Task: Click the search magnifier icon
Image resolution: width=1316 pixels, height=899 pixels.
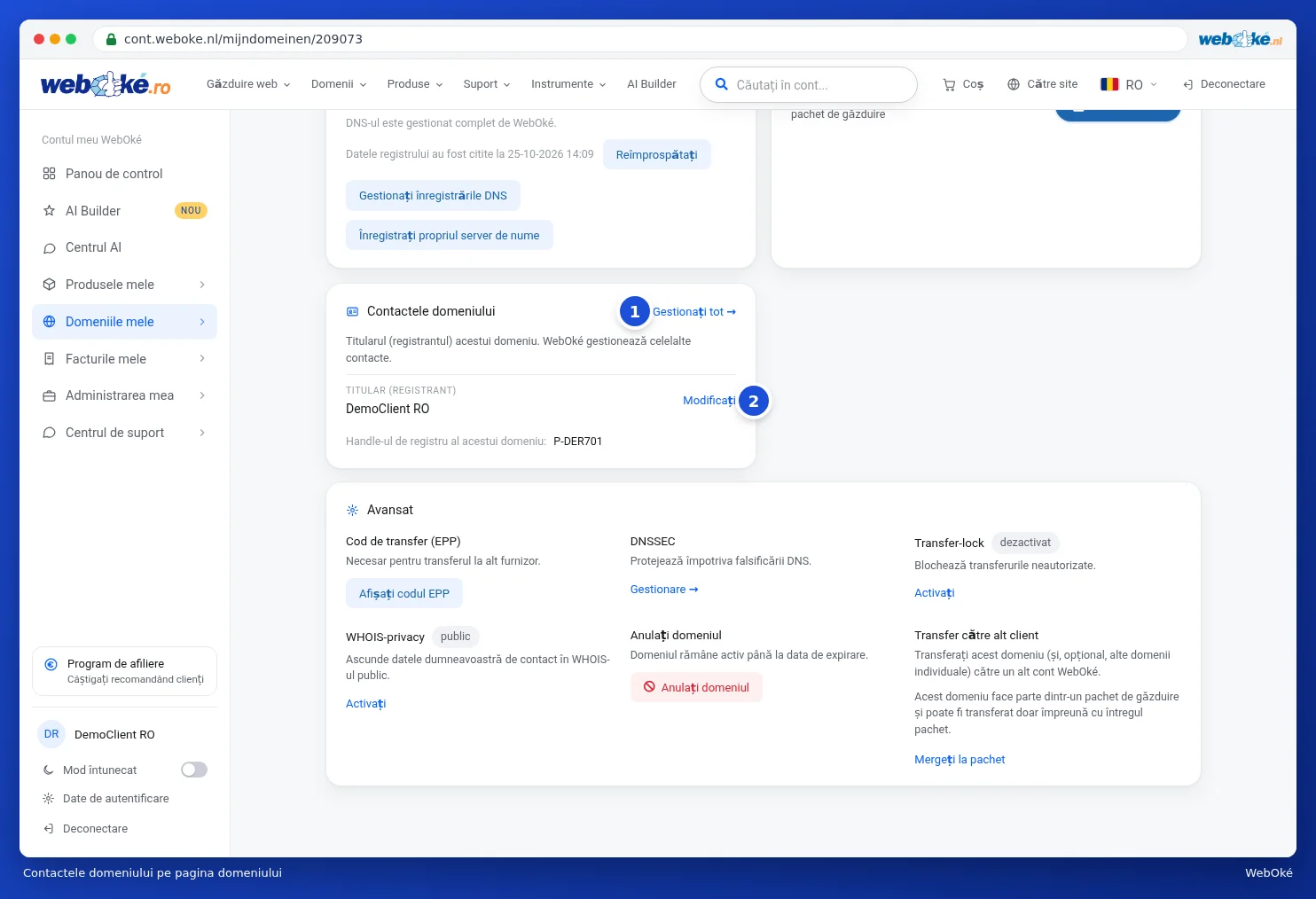Action: (722, 84)
